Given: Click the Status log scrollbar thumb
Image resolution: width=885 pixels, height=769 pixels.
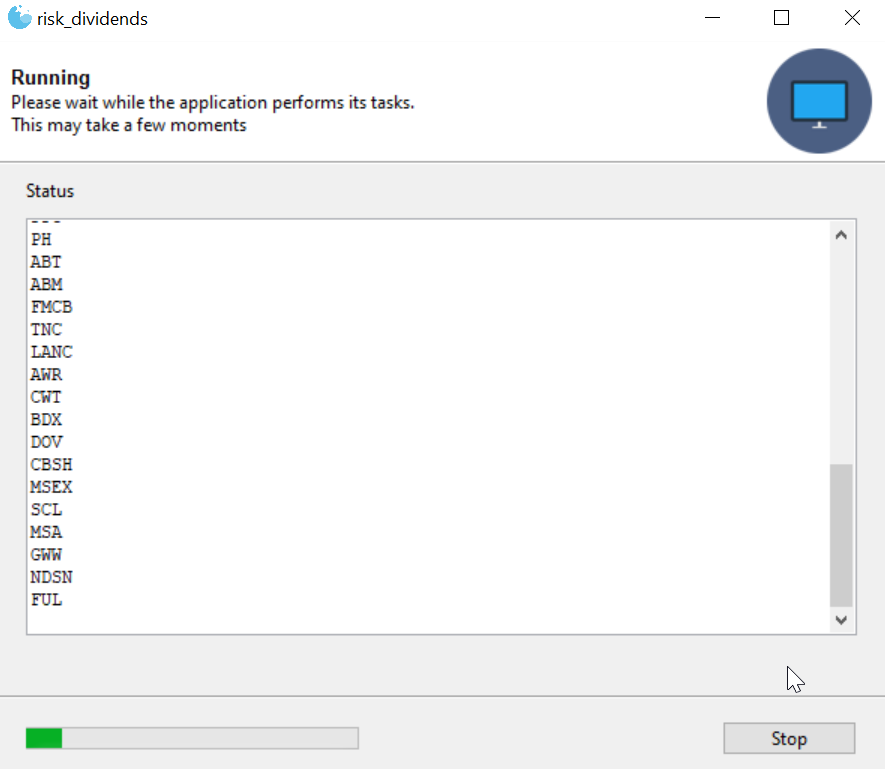Looking at the screenshot, I should (840, 535).
